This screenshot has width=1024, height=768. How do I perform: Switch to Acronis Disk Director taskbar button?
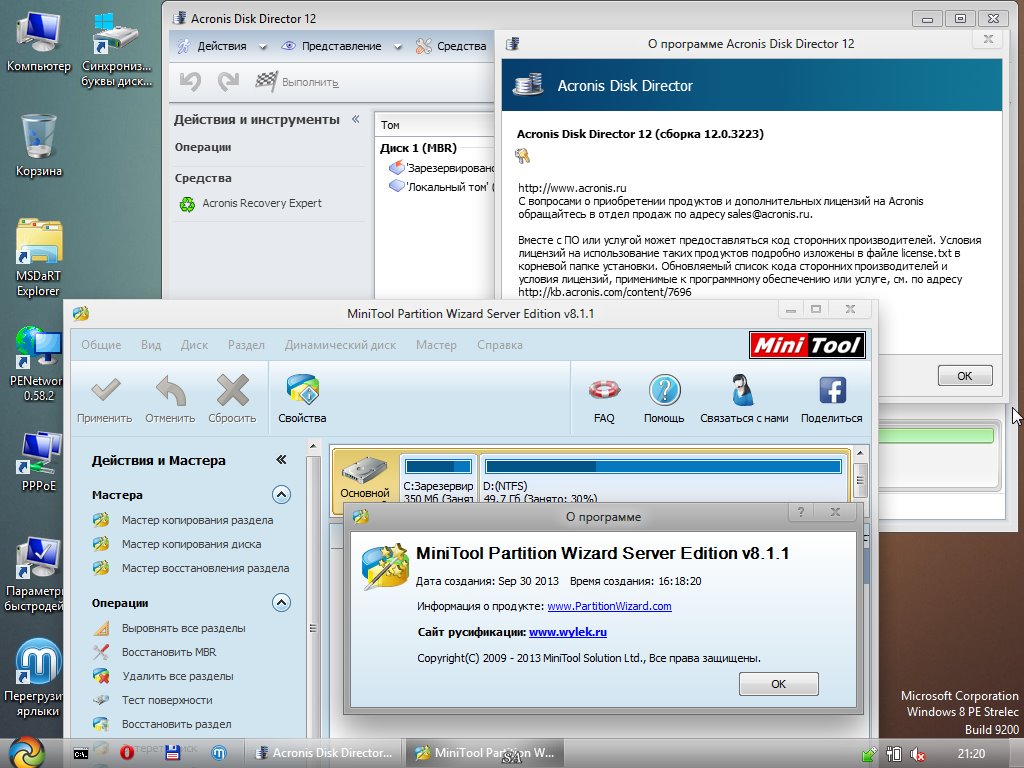coord(324,753)
